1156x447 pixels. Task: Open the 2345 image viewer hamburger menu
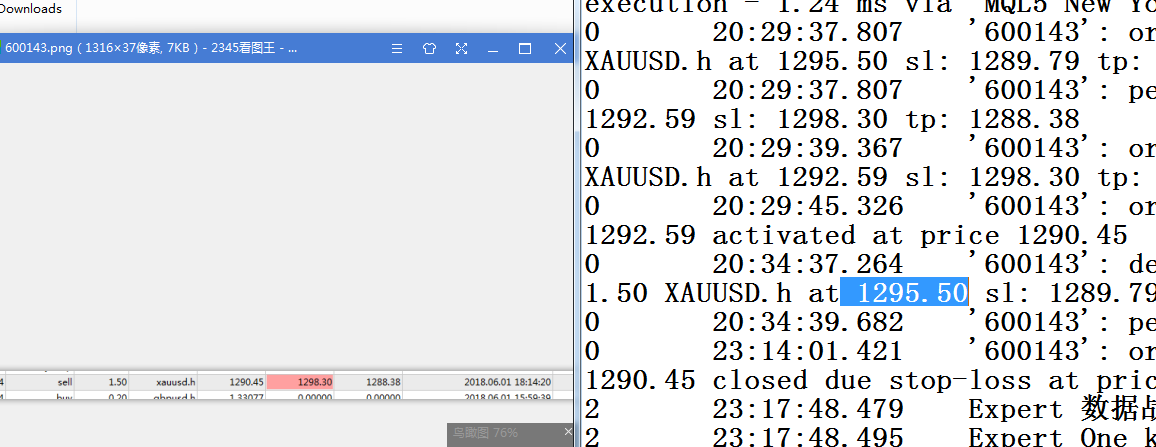coord(397,48)
